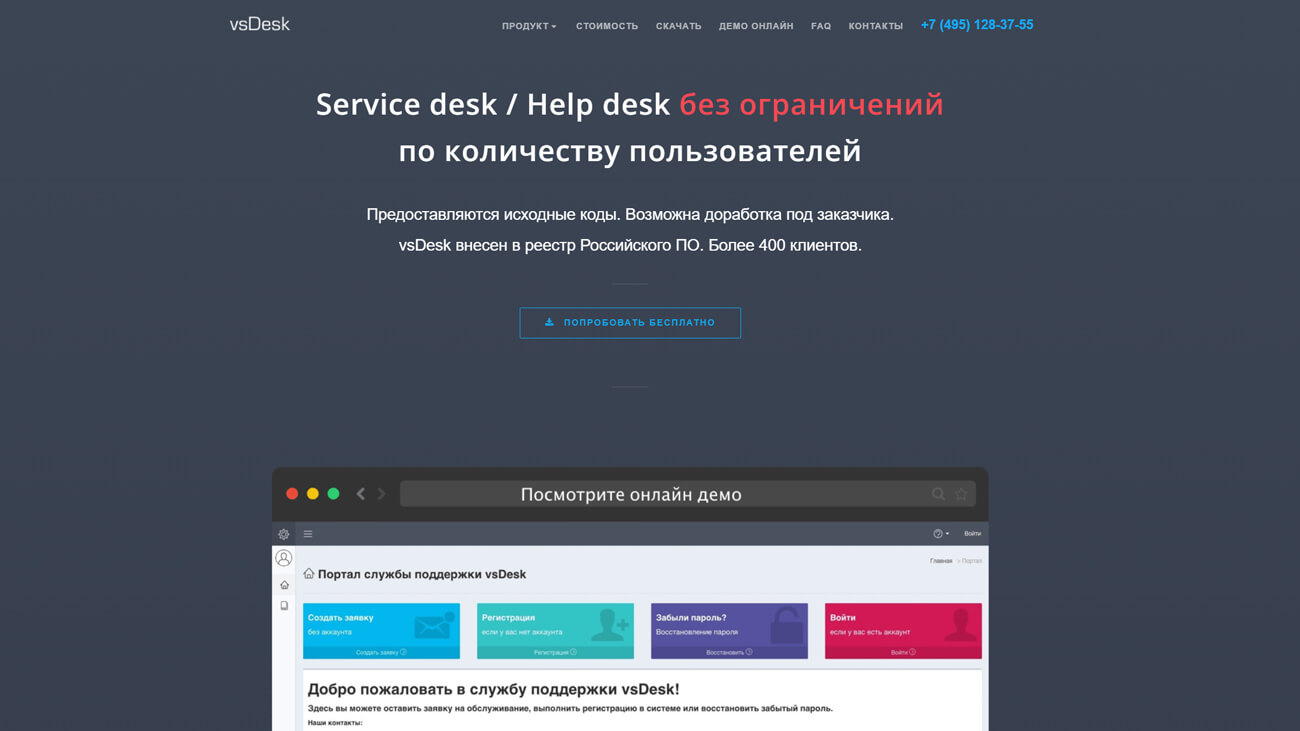This screenshot has height=731, width=1300.
Task: Click the search magnifier in the browser bar
Action: pos(937,493)
